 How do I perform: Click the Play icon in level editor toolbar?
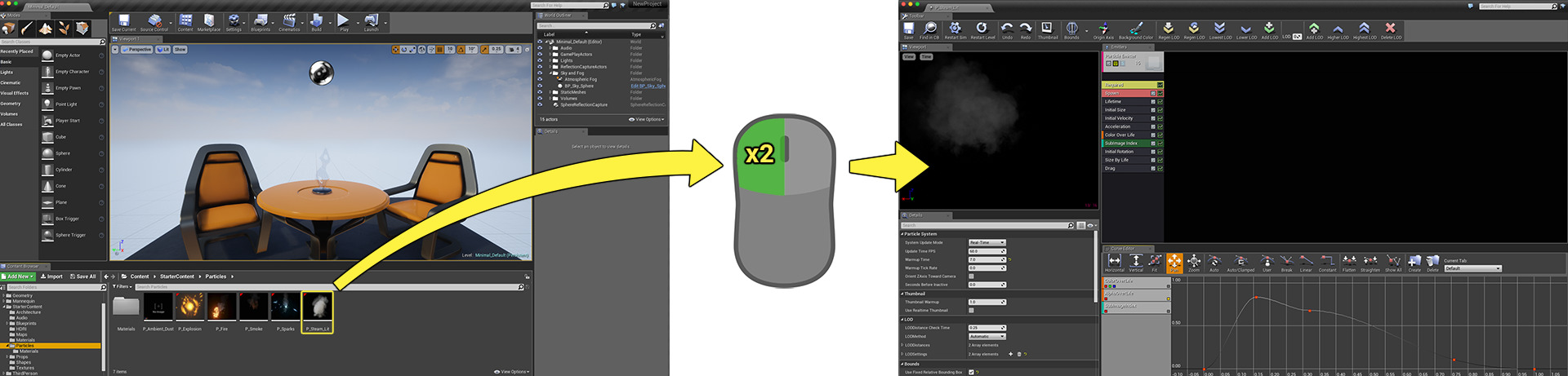344,23
